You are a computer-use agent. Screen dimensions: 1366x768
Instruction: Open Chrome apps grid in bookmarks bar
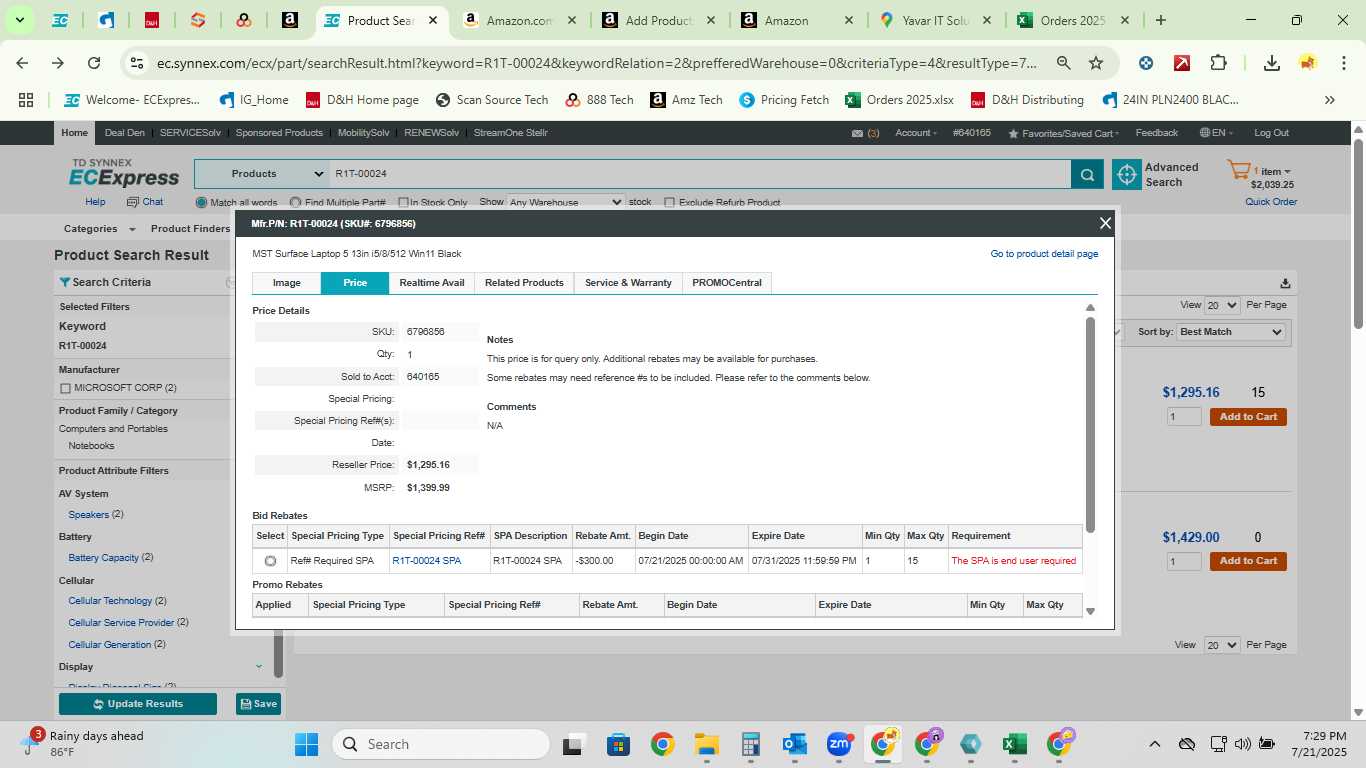[x=26, y=100]
